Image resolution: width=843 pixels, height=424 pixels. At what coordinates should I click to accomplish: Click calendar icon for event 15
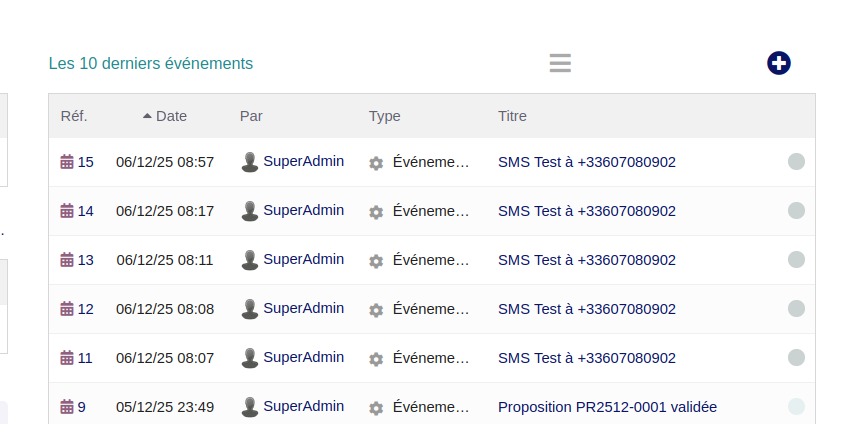67,162
